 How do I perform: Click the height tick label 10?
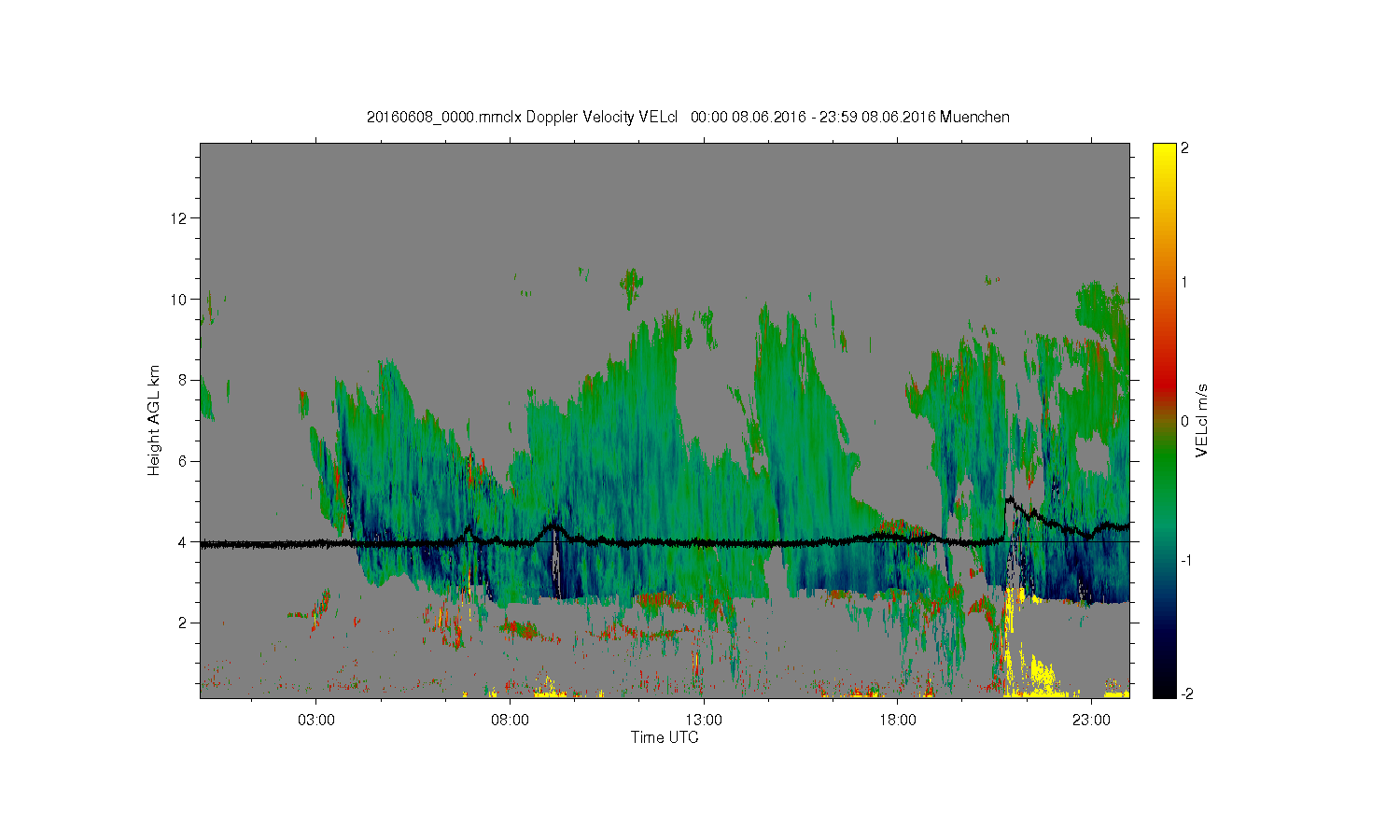[178, 299]
